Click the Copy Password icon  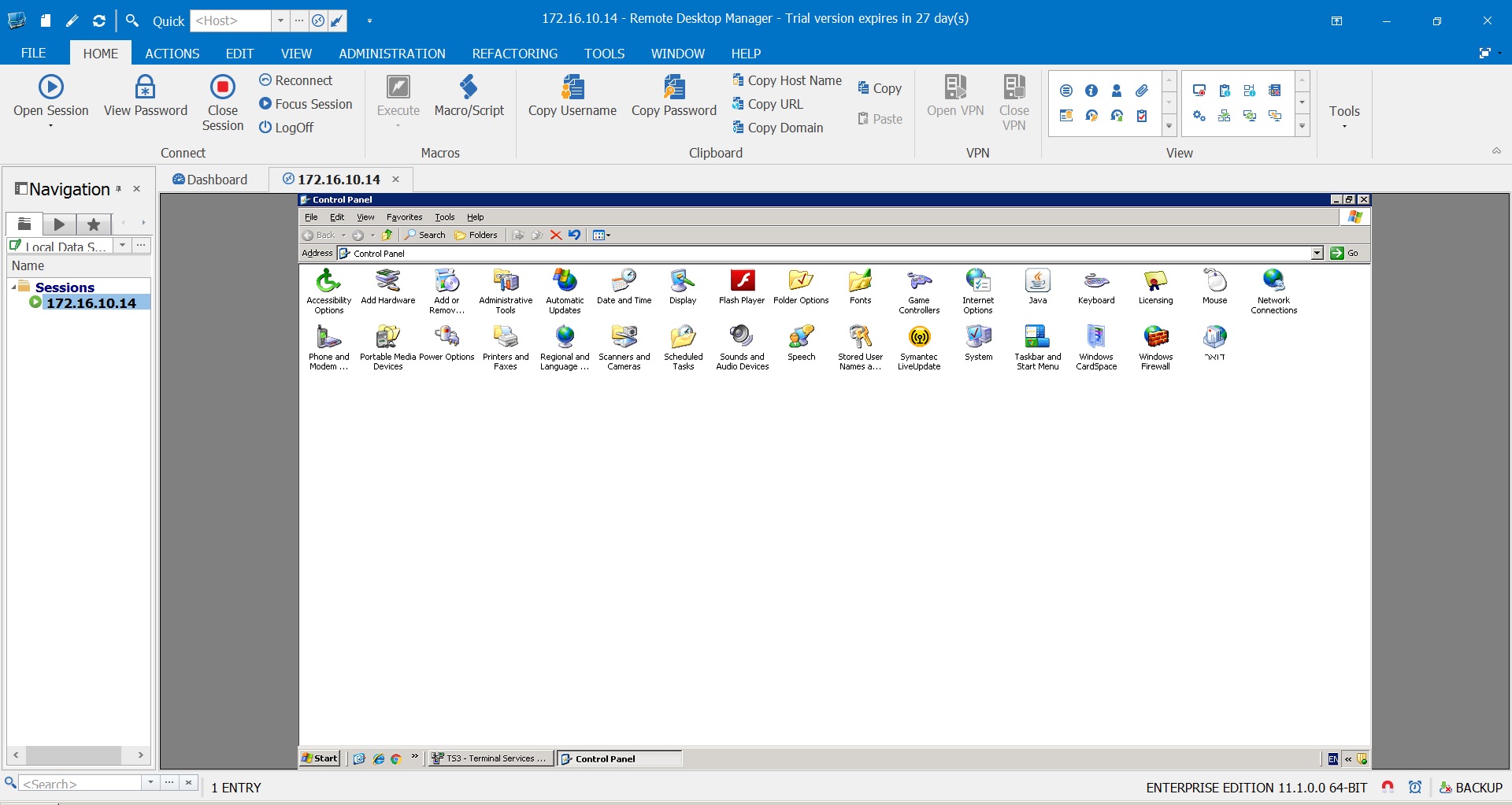[x=674, y=86]
